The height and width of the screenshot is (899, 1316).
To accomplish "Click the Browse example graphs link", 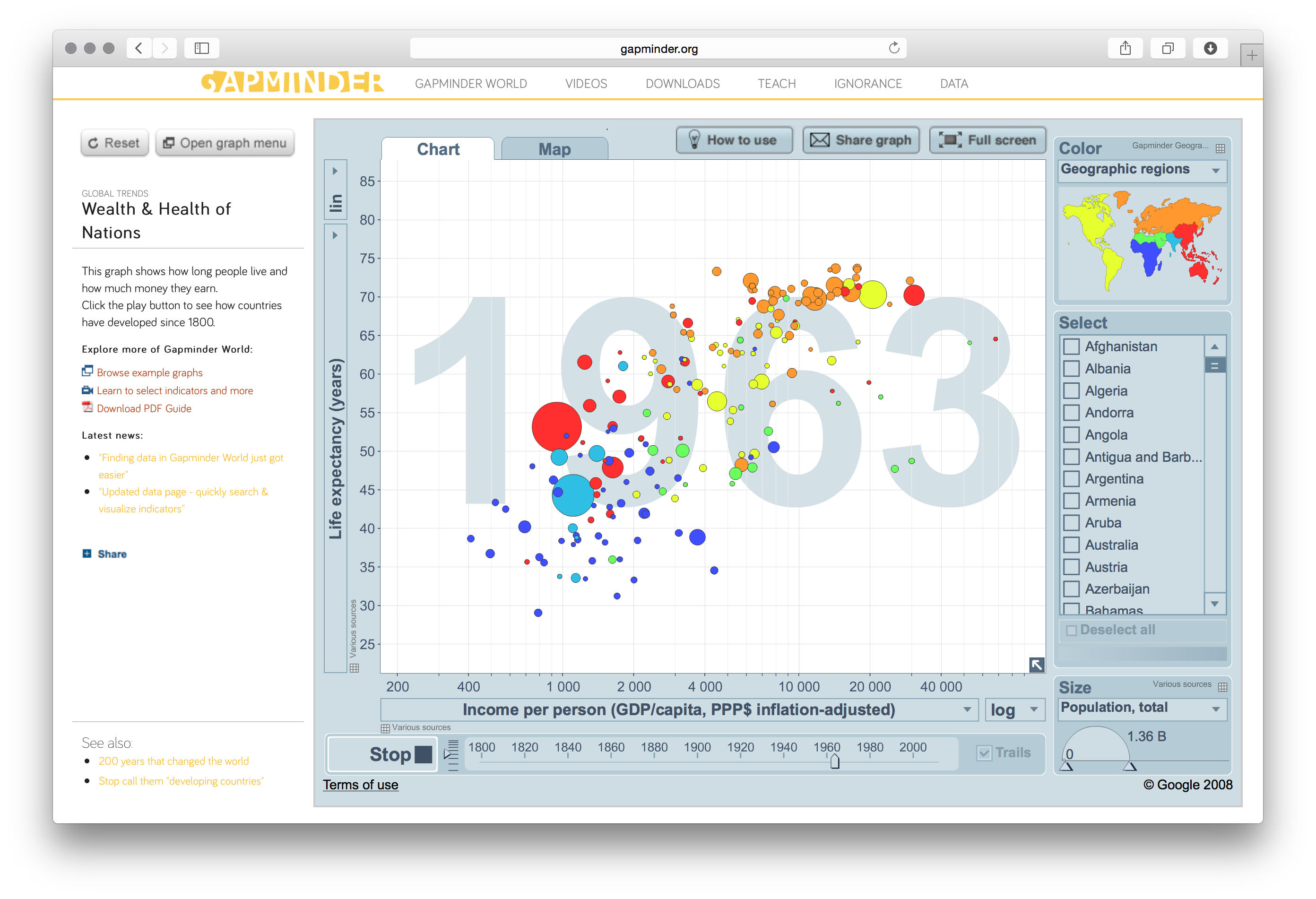I will coord(149,372).
